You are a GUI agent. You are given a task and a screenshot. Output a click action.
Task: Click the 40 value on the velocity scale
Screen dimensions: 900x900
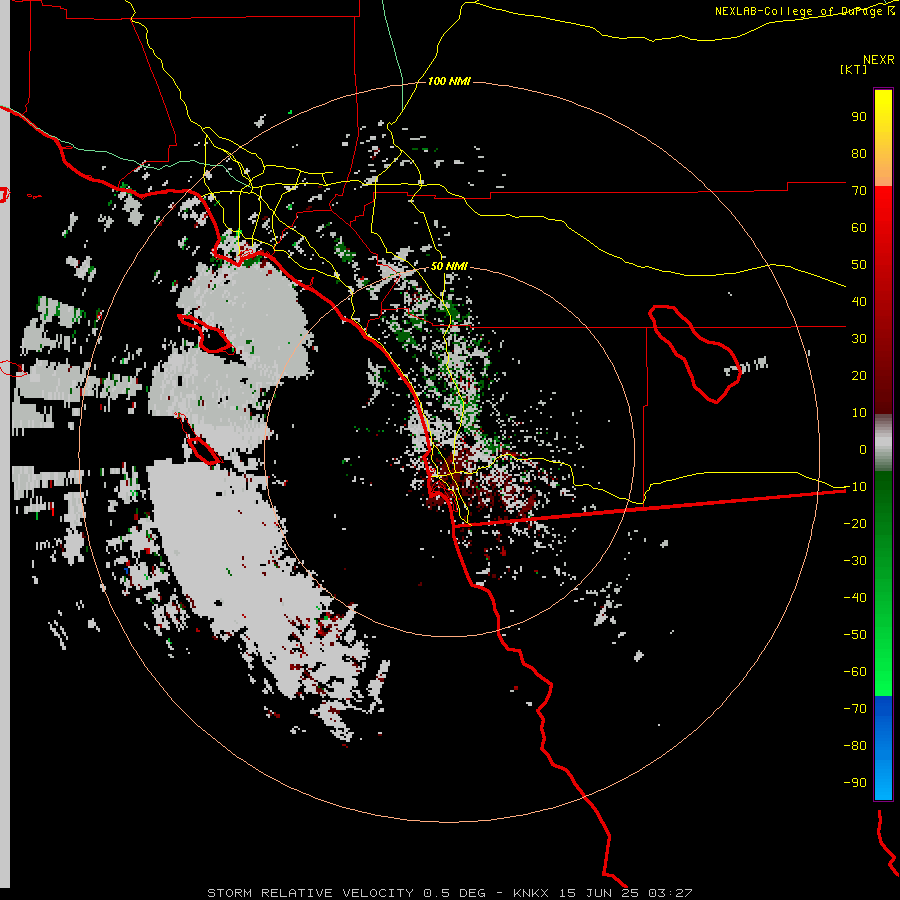click(x=859, y=301)
